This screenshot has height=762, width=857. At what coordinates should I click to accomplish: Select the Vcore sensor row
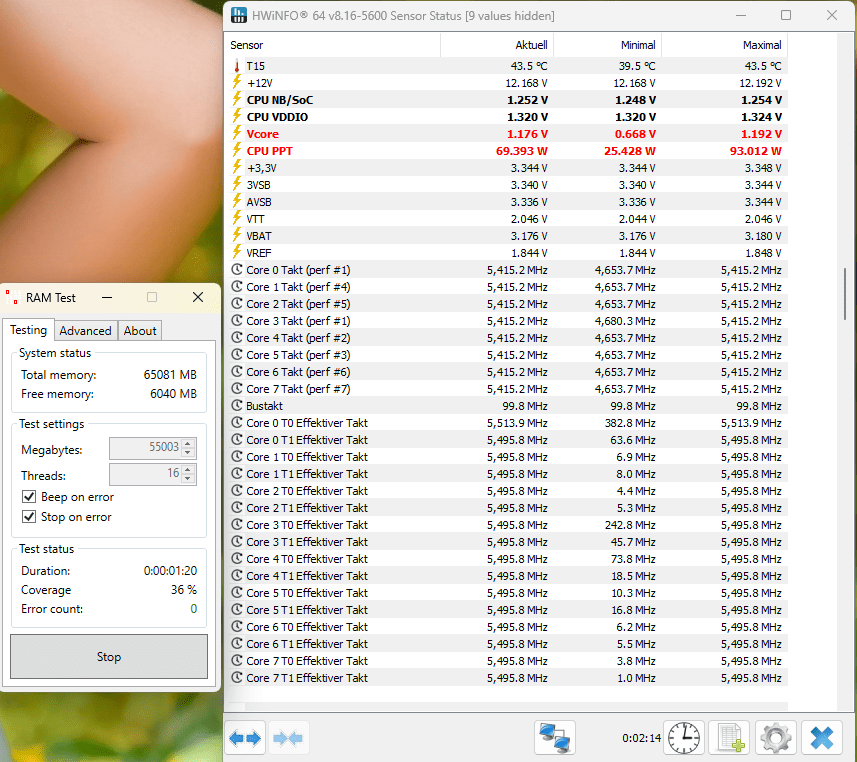pyautogui.click(x=507, y=134)
